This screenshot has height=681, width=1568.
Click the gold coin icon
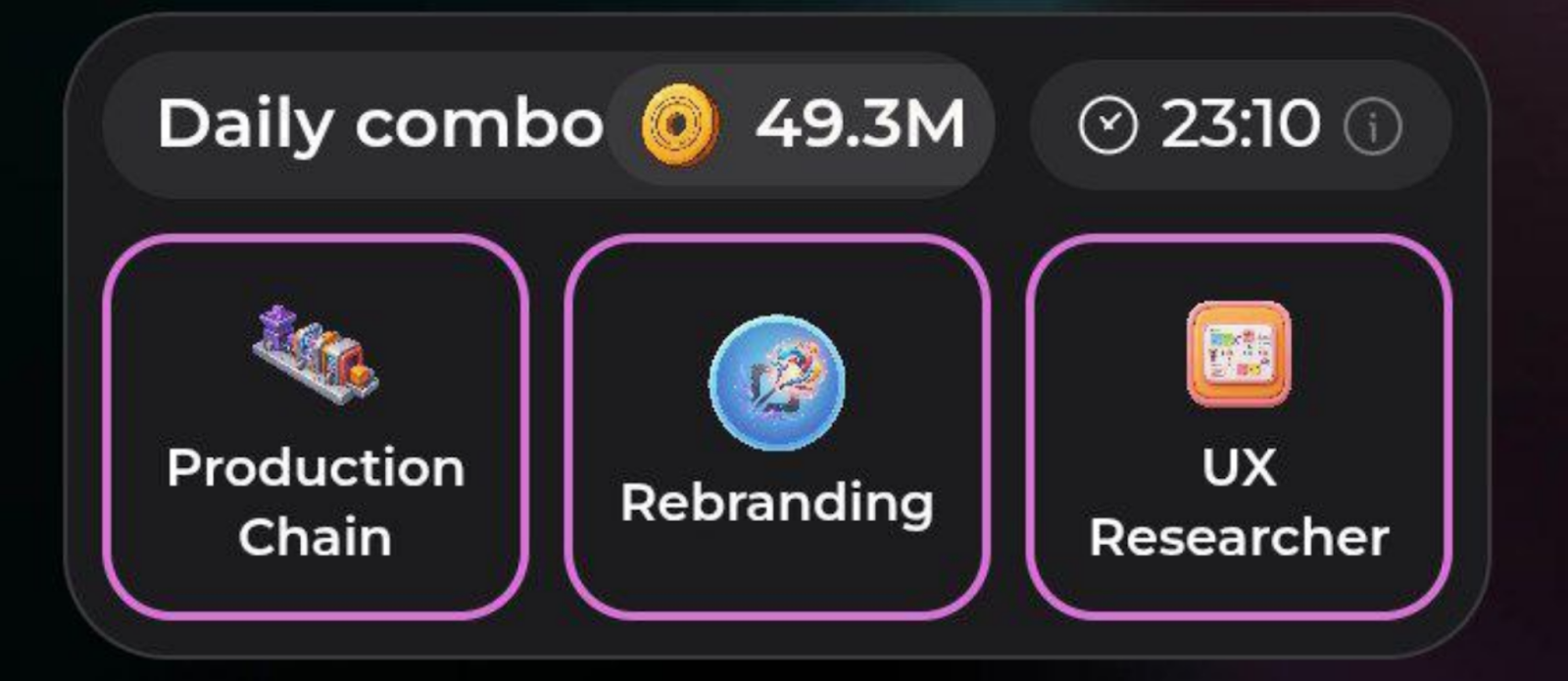[x=679, y=125]
